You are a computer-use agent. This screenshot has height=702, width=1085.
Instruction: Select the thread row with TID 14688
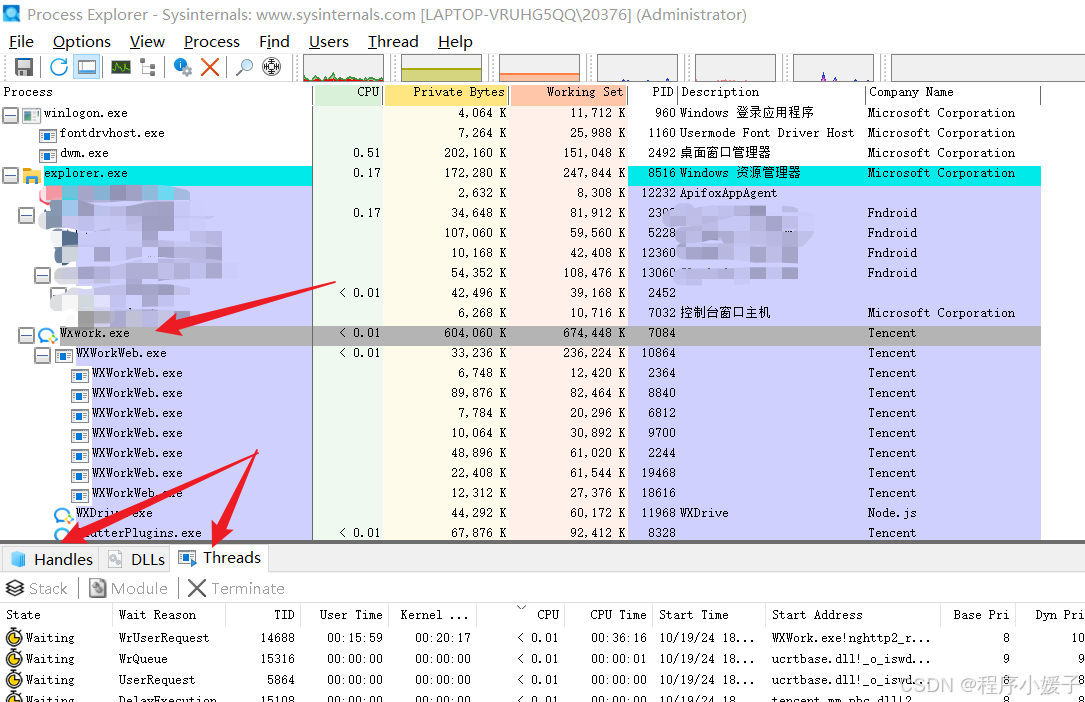point(542,638)
